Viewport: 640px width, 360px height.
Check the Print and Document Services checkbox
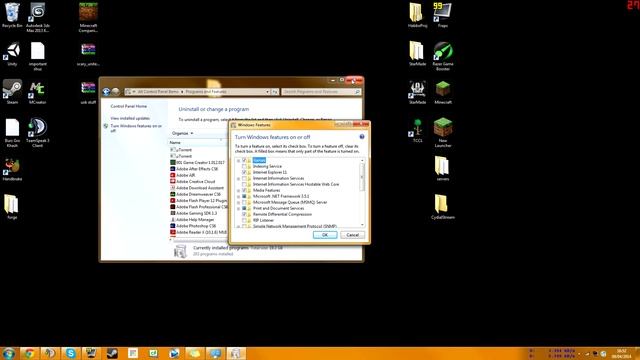tap(244, 208)
